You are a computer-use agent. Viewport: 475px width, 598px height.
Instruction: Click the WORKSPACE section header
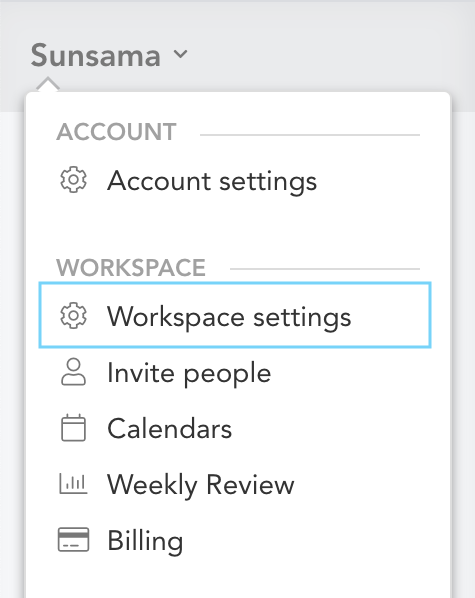click(131, 268)
